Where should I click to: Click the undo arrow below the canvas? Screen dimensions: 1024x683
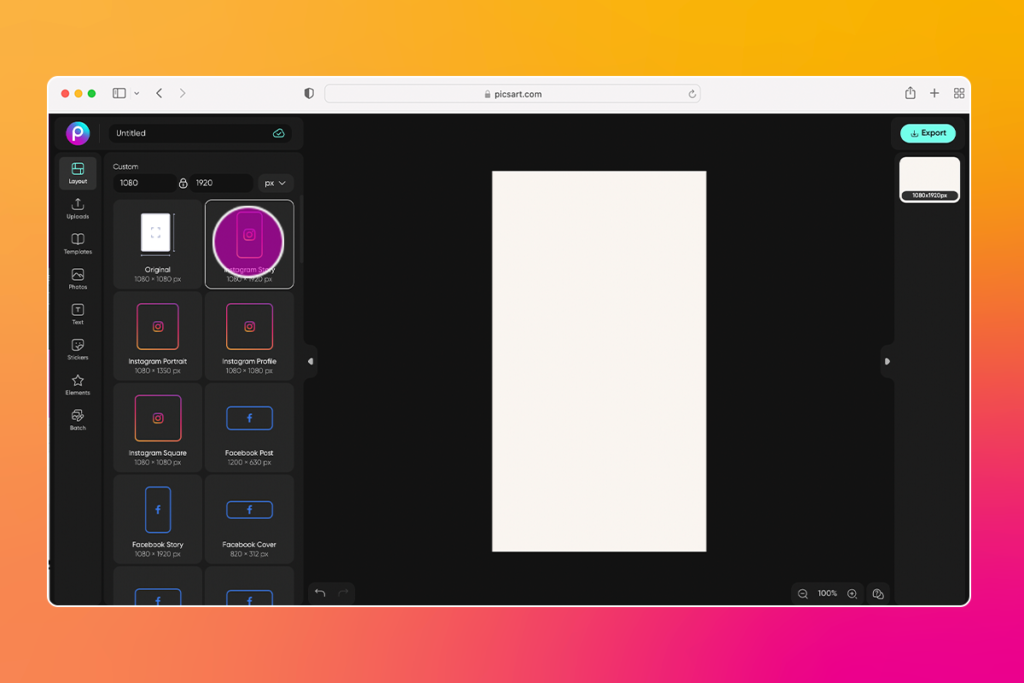click(x=319, y=593)
